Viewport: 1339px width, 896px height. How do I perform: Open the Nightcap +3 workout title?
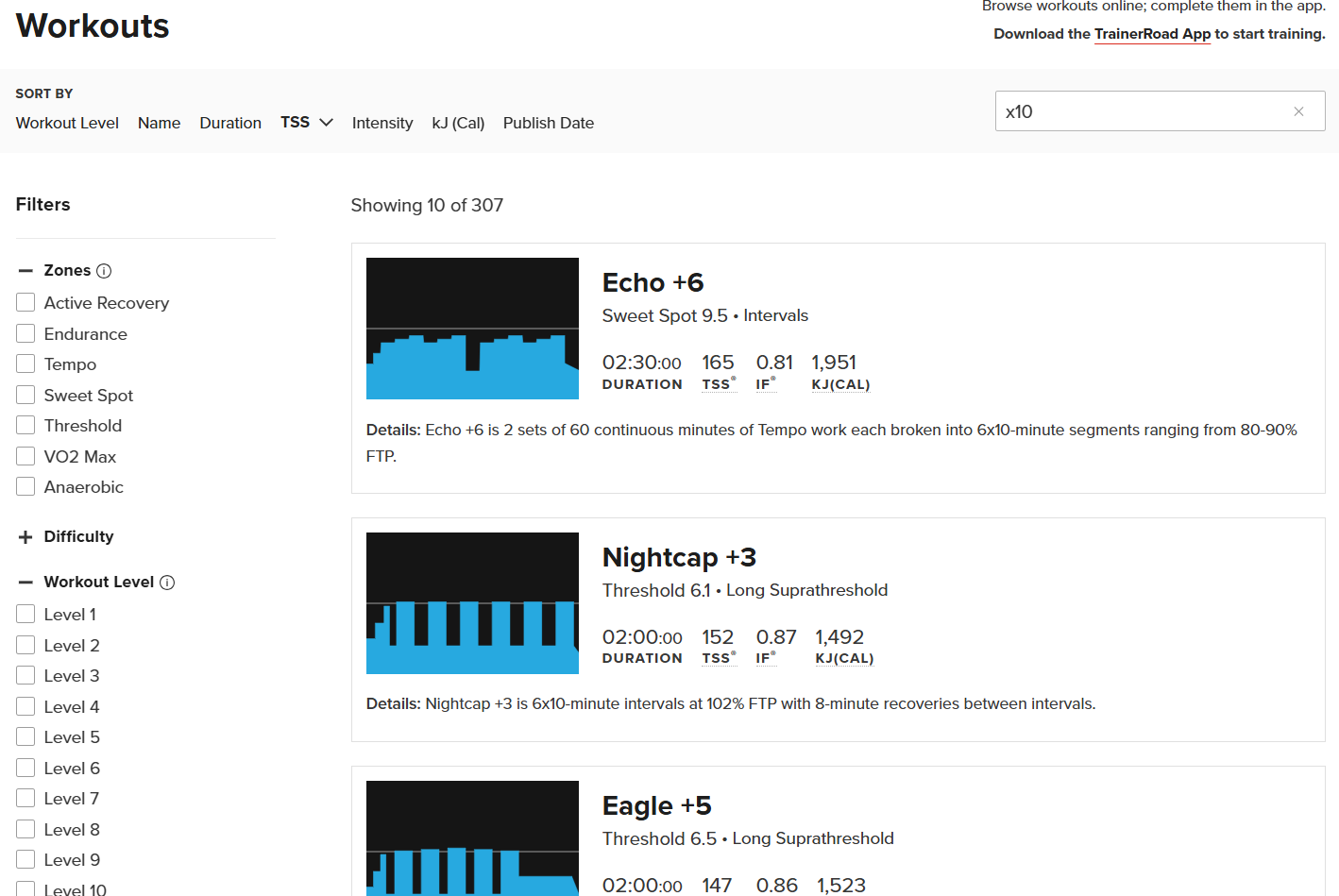[679, 558]
